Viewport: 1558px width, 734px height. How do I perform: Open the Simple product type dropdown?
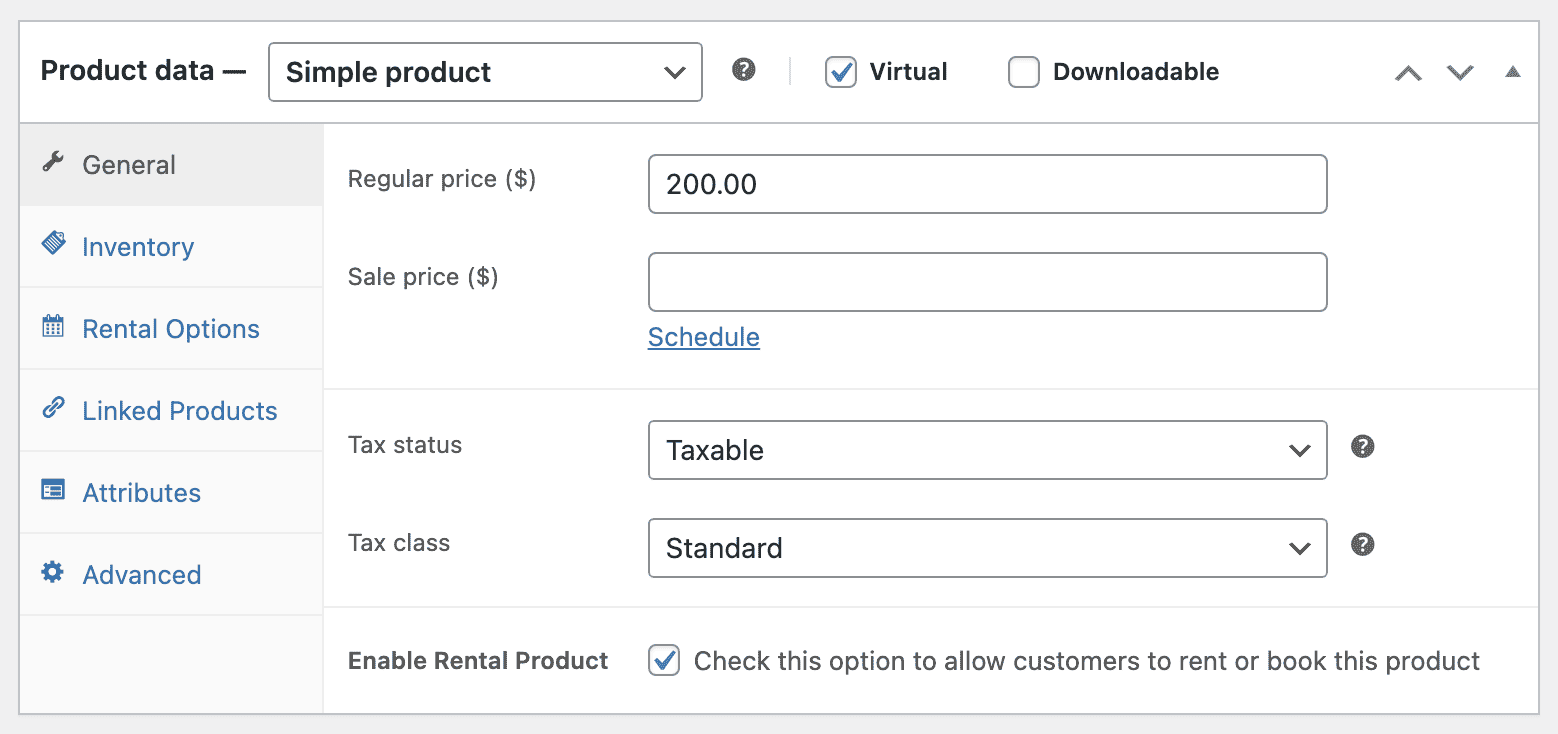click(x=485, y=71)
